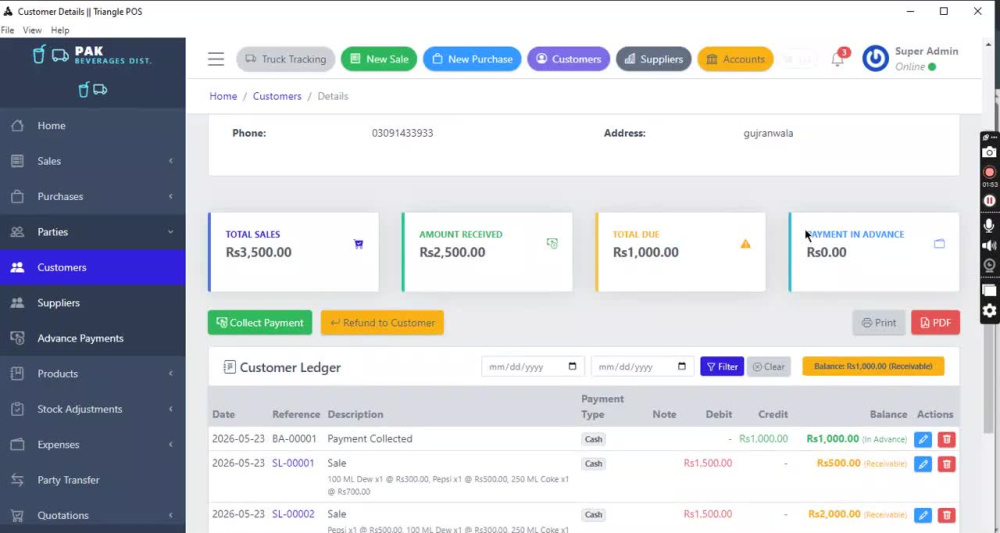This screenshot has width=1000, height=533.
Task: Click the New Sale button
Action: click(x=379, y=59)
